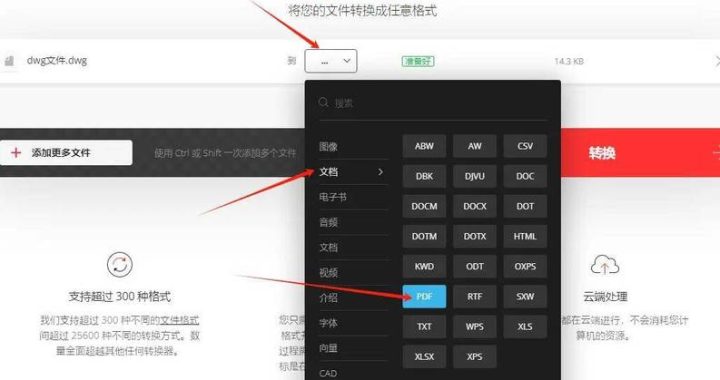
Task: Click the 支持超过 300 种格式 heading
Action: 119,296
